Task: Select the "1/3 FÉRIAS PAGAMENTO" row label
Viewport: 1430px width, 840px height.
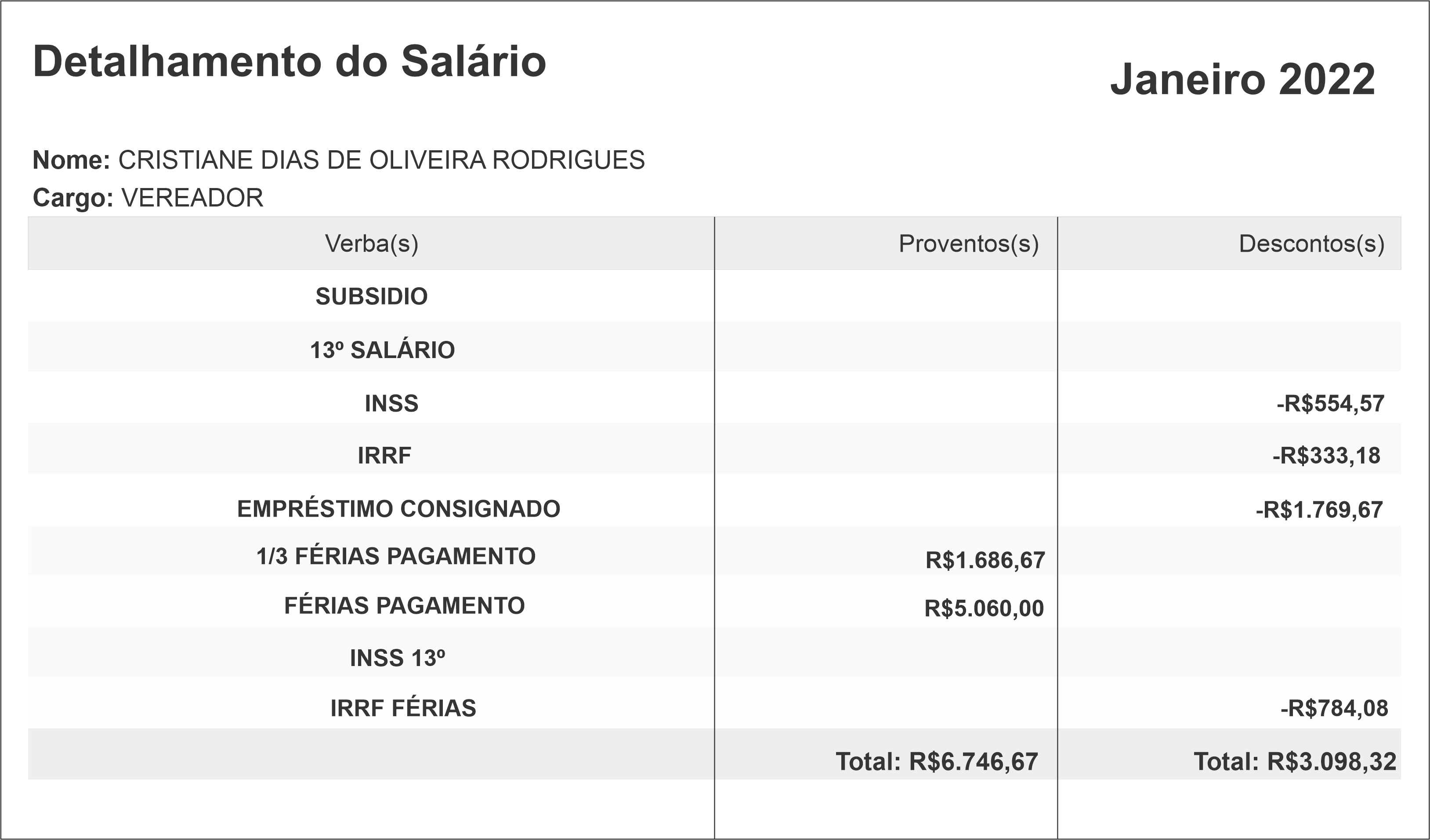Action: pyautogui.click(x=395, y=556)
